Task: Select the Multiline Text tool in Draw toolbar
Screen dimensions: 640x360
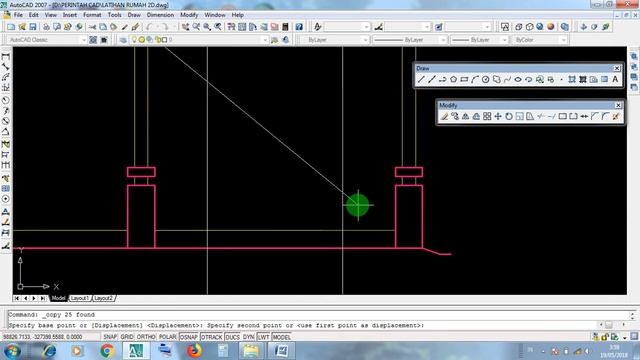Action: tap(615, 80)
